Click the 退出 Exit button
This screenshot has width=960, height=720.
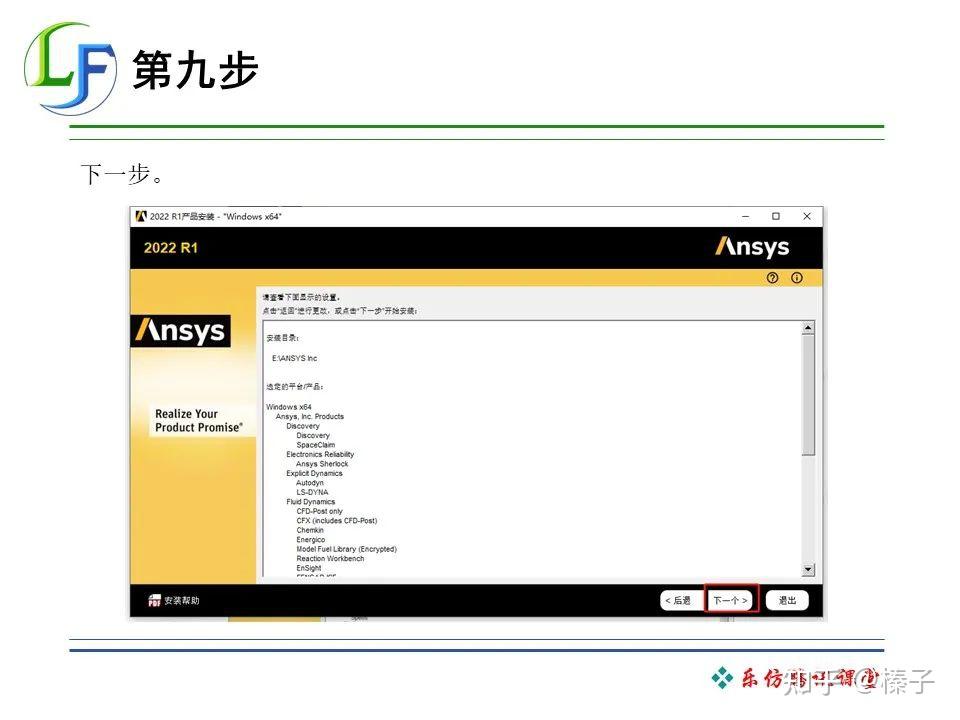[x=786, y=599]
